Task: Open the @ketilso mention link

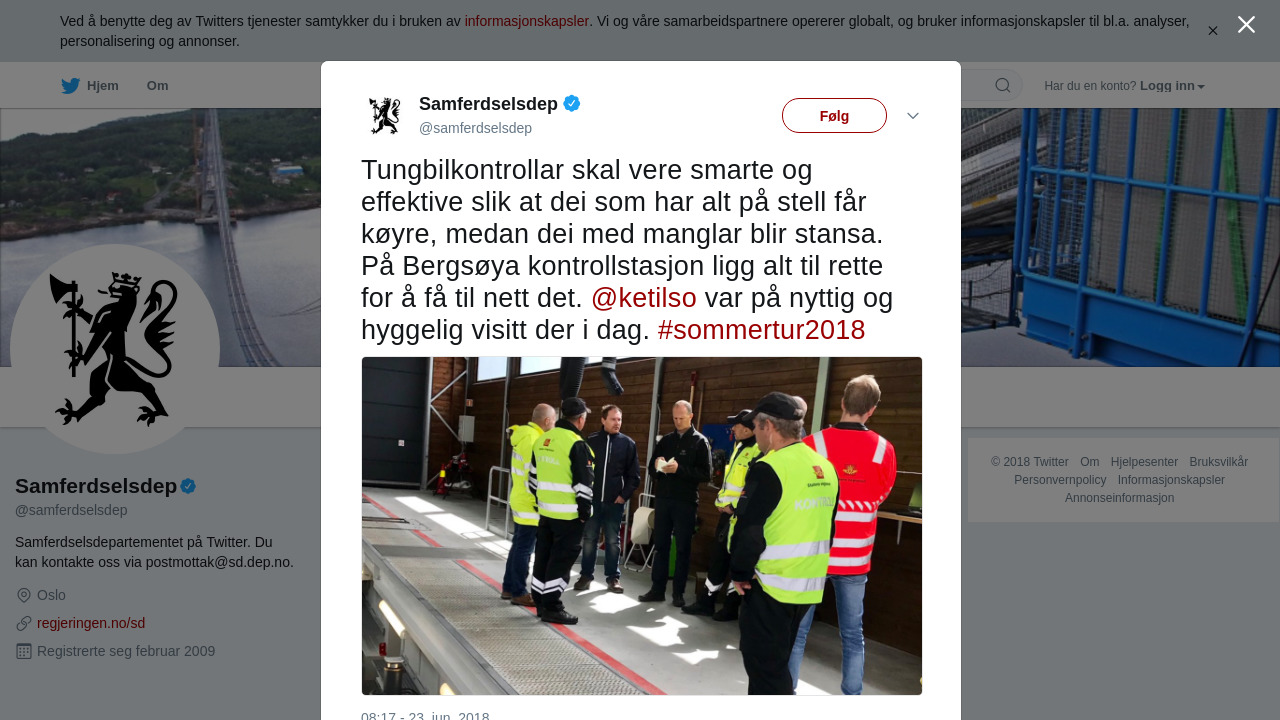Action: 644,298
